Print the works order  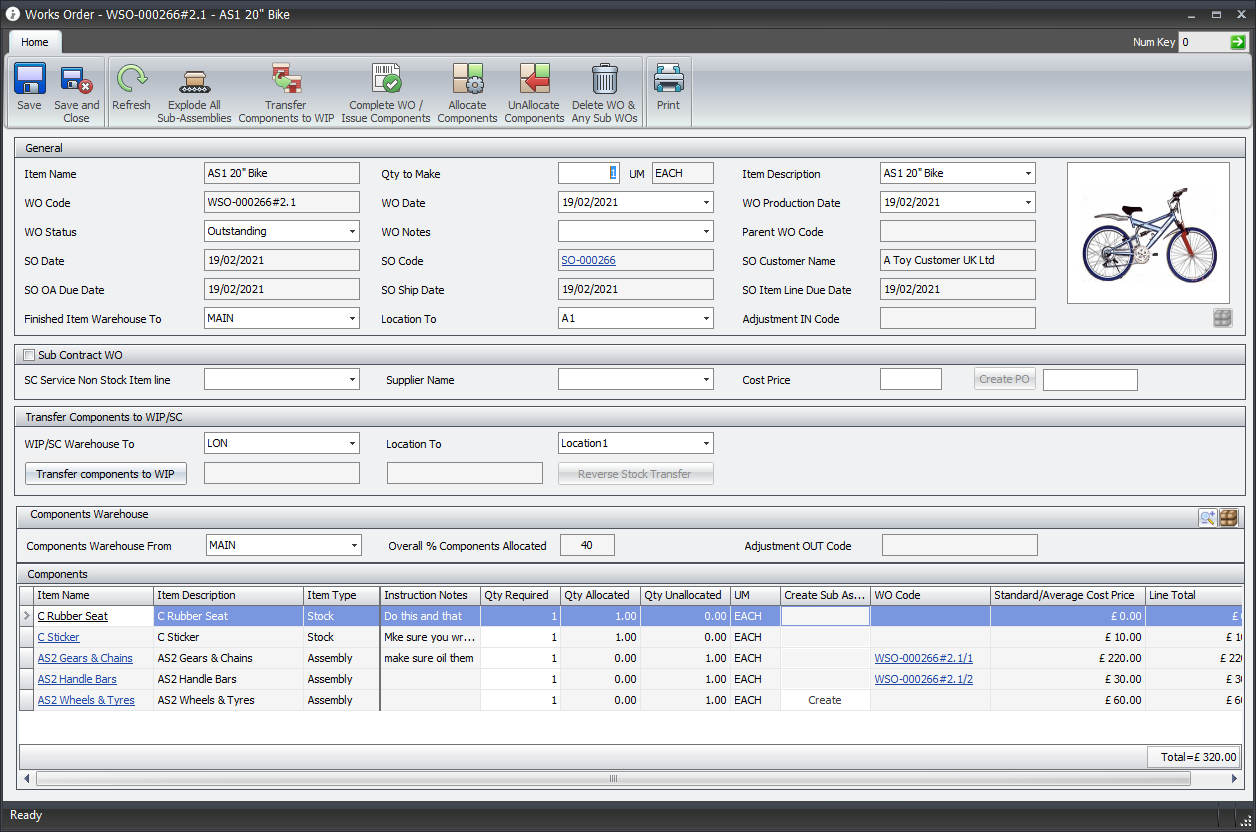668,80
